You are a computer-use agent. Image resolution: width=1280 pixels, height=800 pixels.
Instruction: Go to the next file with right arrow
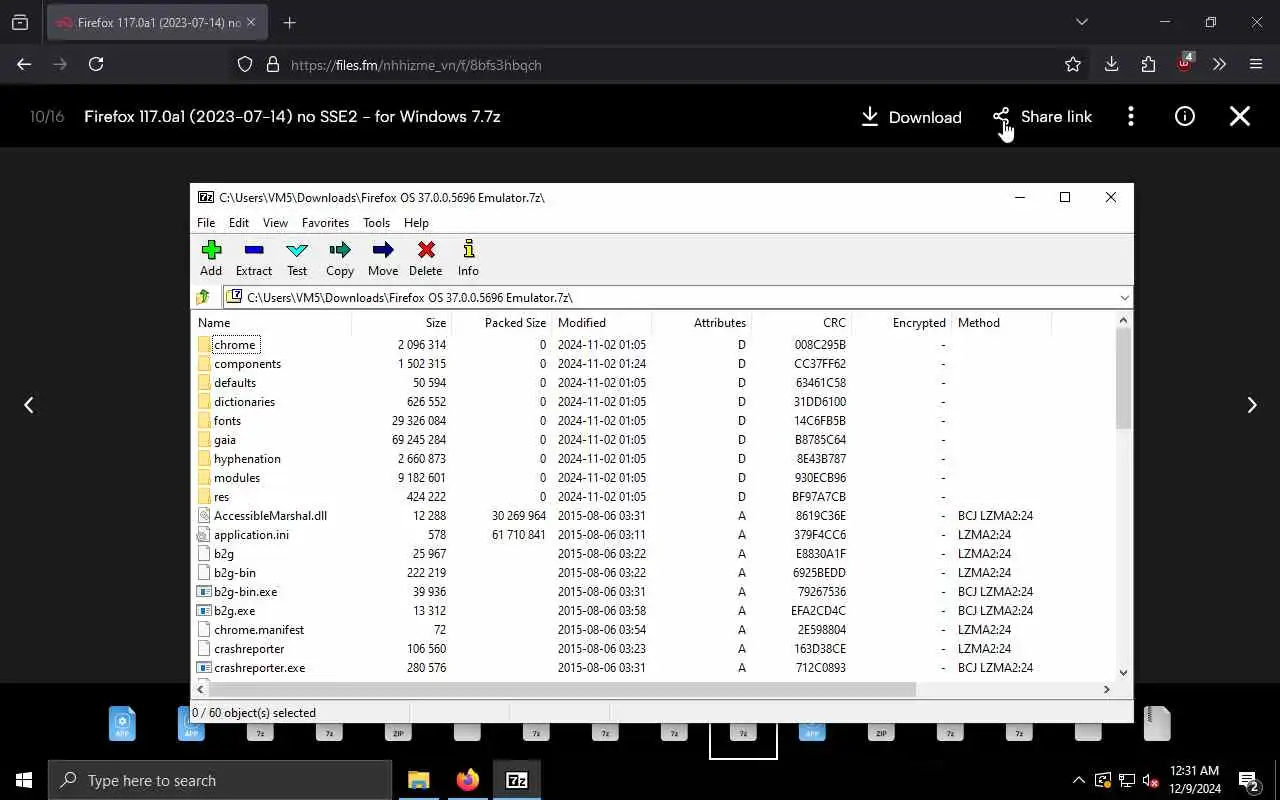1251,405
